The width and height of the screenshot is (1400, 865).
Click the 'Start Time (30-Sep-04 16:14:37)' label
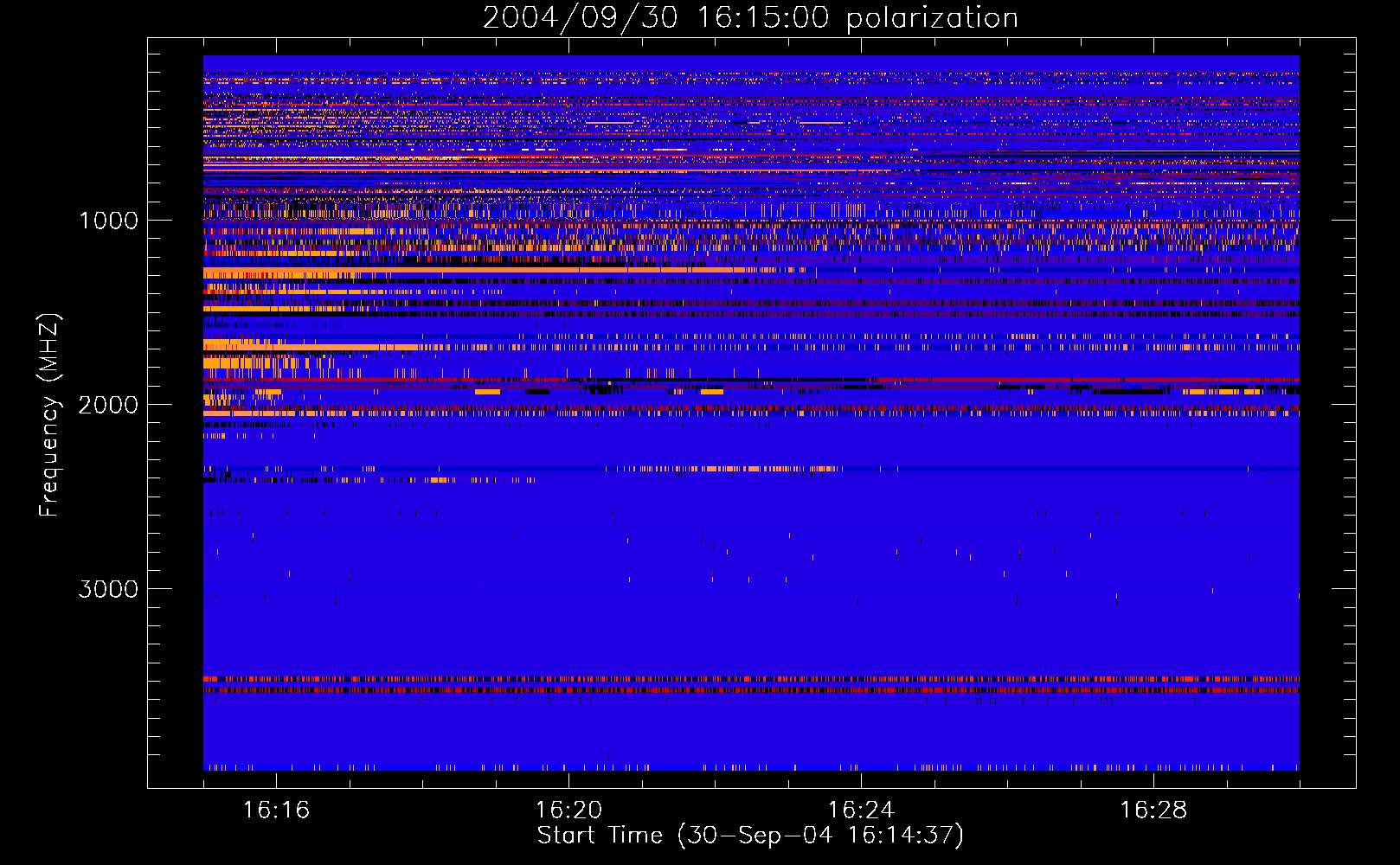pyautogui.click(x=750, y=836)
